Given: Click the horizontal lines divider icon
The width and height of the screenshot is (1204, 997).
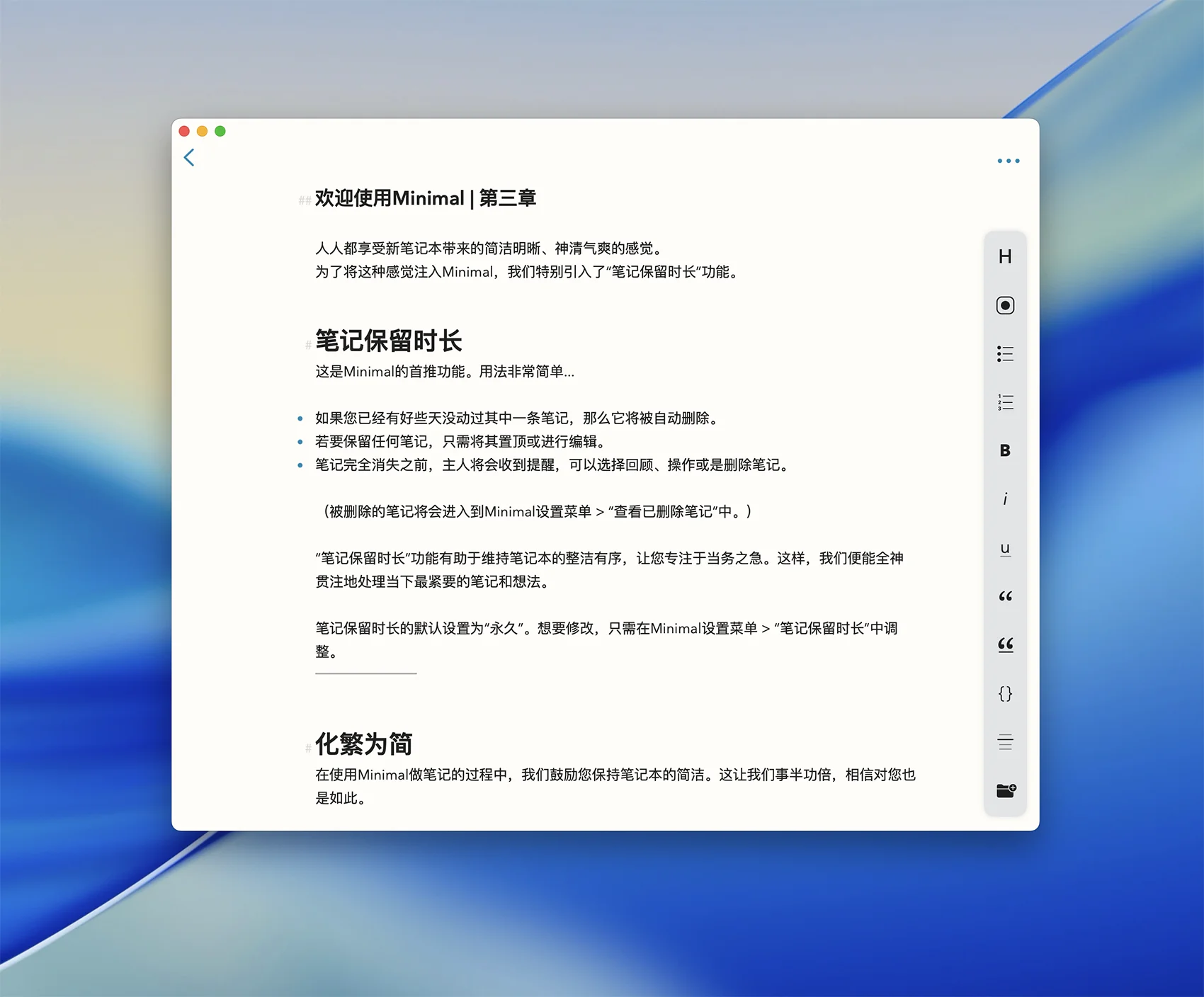Looking at the screenshot, I should (1005, 742).
